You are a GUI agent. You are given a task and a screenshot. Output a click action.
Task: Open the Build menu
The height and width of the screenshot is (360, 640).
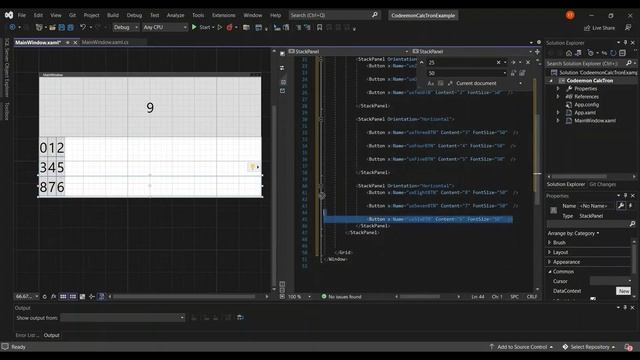coord(113,15)
